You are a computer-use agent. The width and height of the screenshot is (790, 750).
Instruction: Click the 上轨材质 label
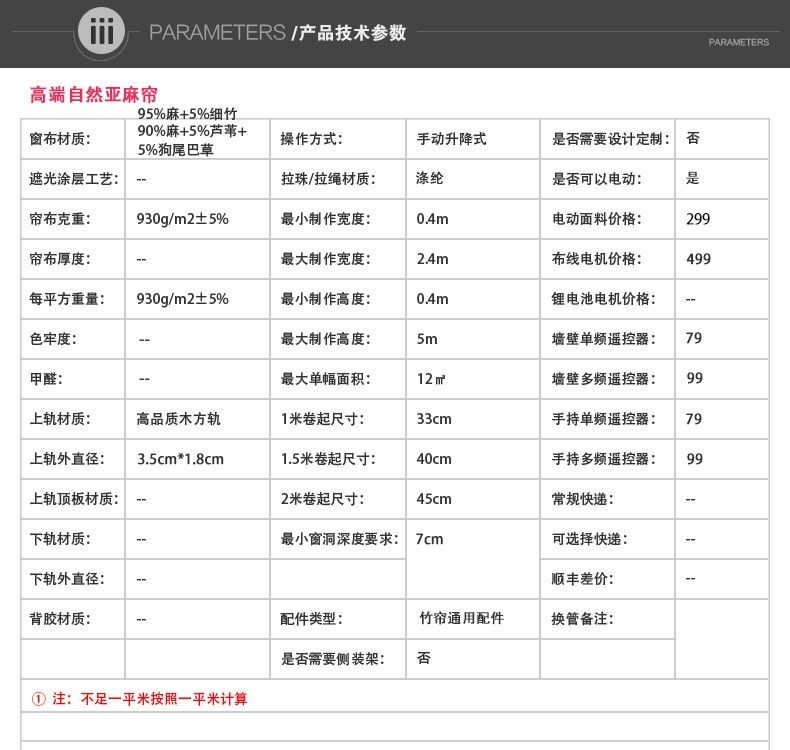coord(60,419)
